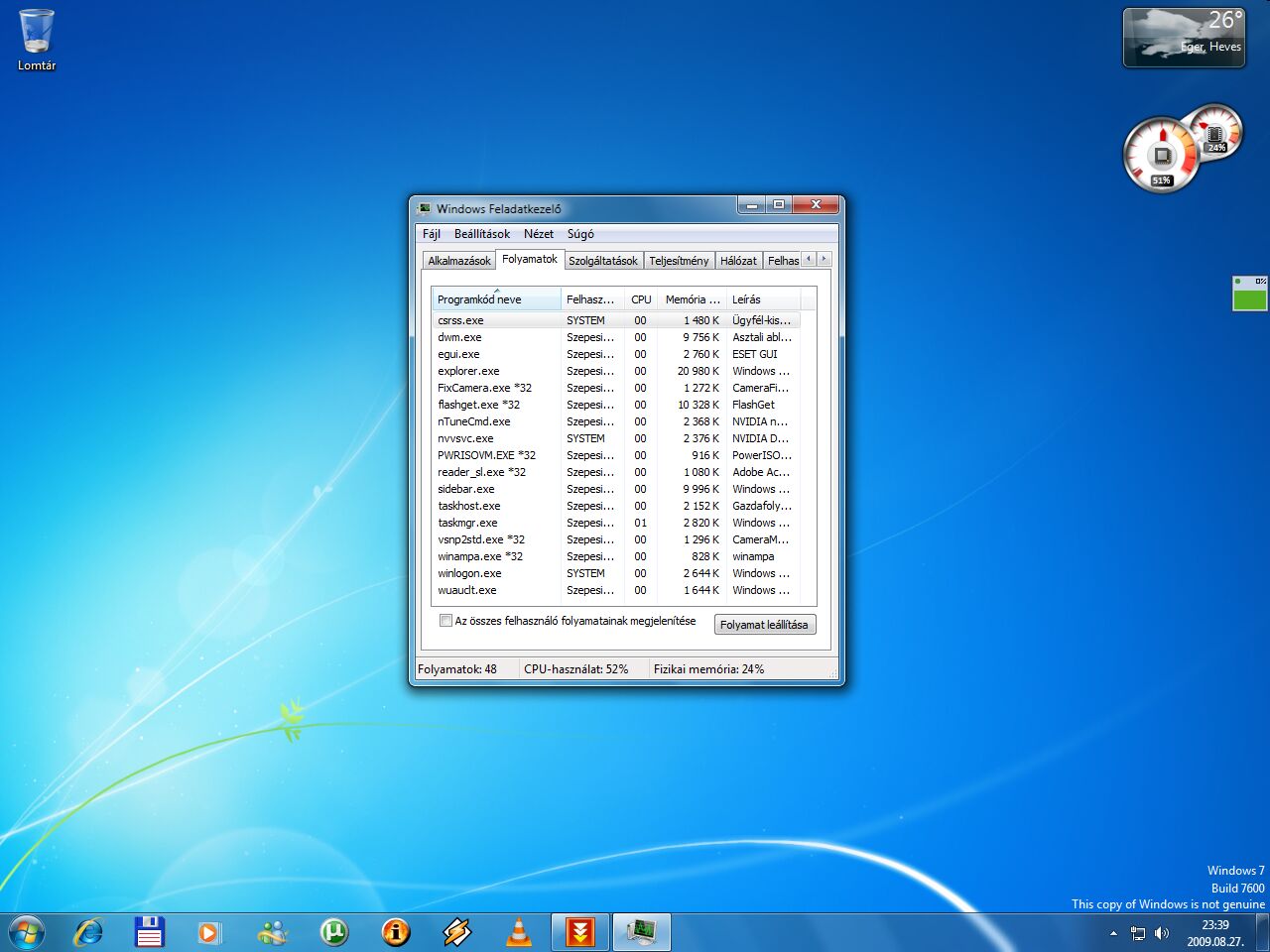Sort by Programkód neve column header

tap(496, 299)
